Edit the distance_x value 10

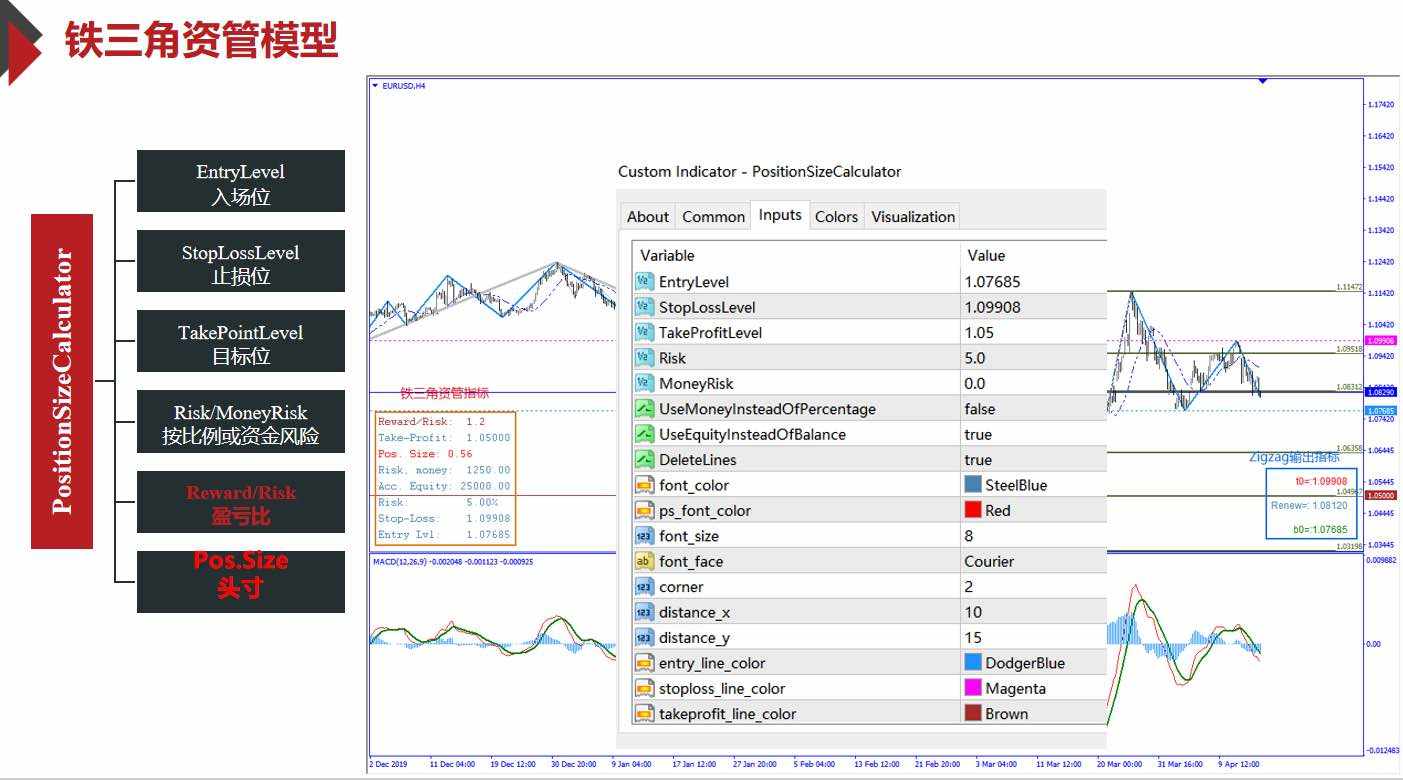pyautogui.click(x=1034, y=612)
